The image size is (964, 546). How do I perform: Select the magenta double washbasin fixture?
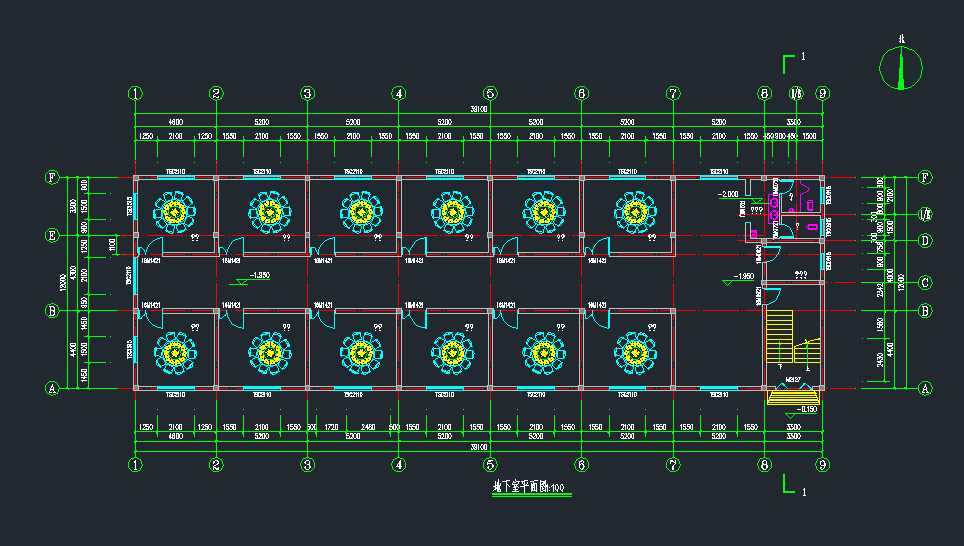tap(774, 208)
